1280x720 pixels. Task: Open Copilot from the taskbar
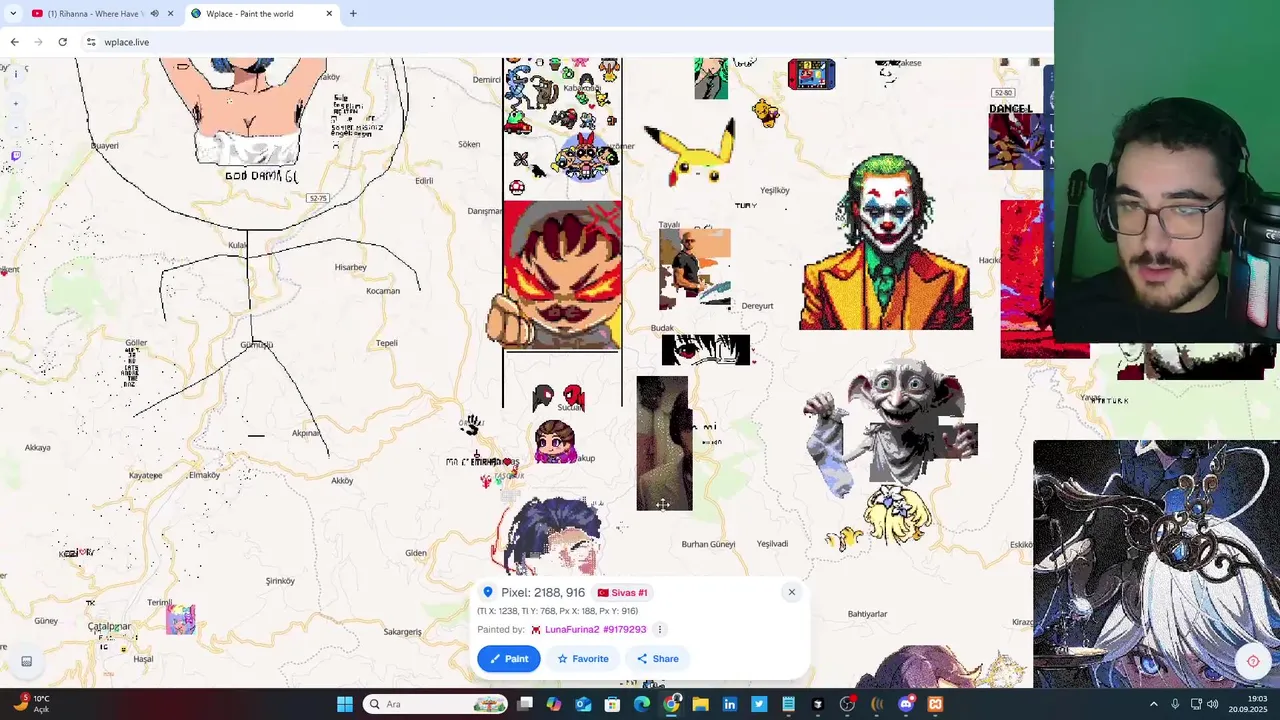554,704
